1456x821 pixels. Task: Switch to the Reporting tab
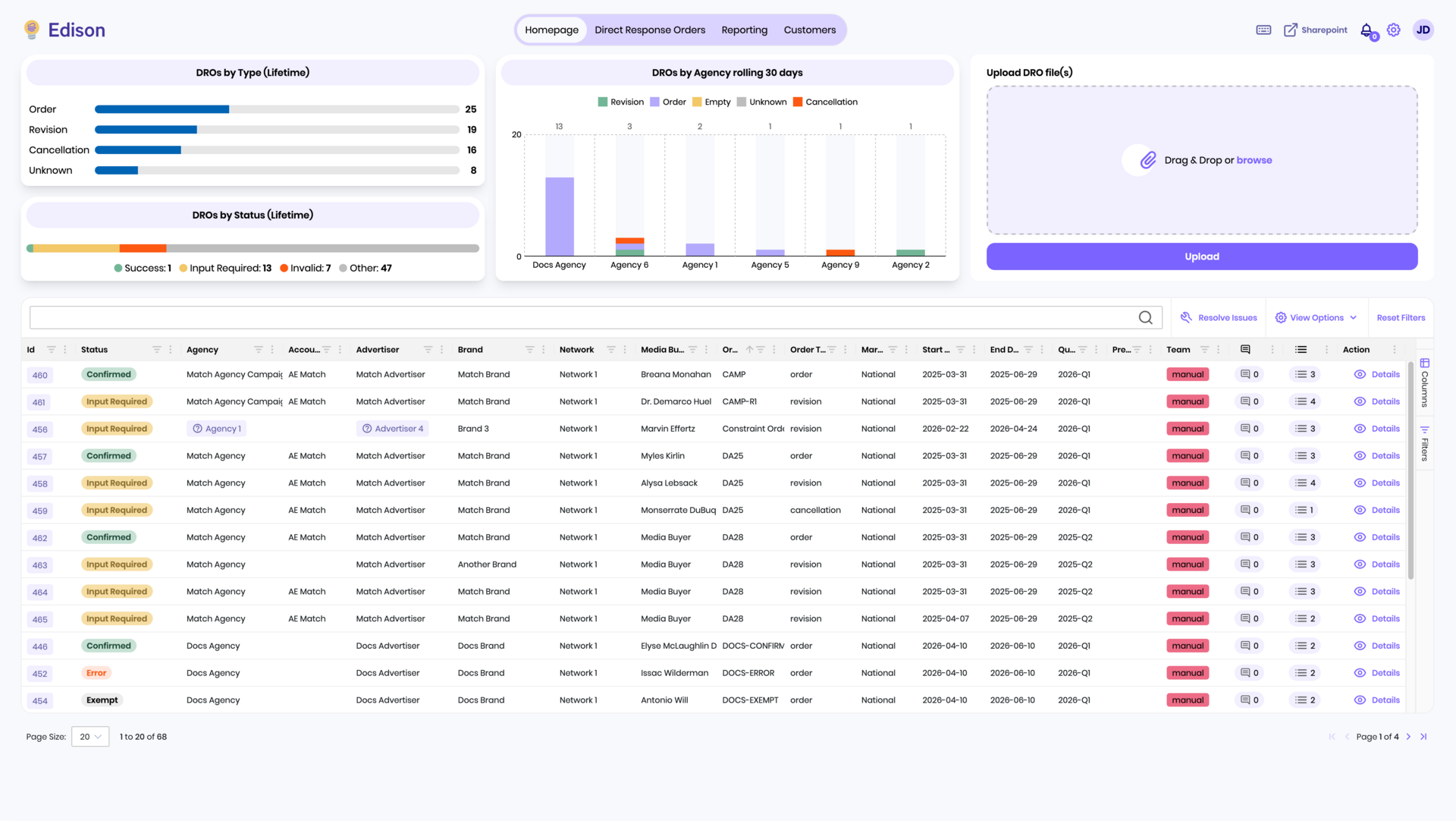coord(744,30)
